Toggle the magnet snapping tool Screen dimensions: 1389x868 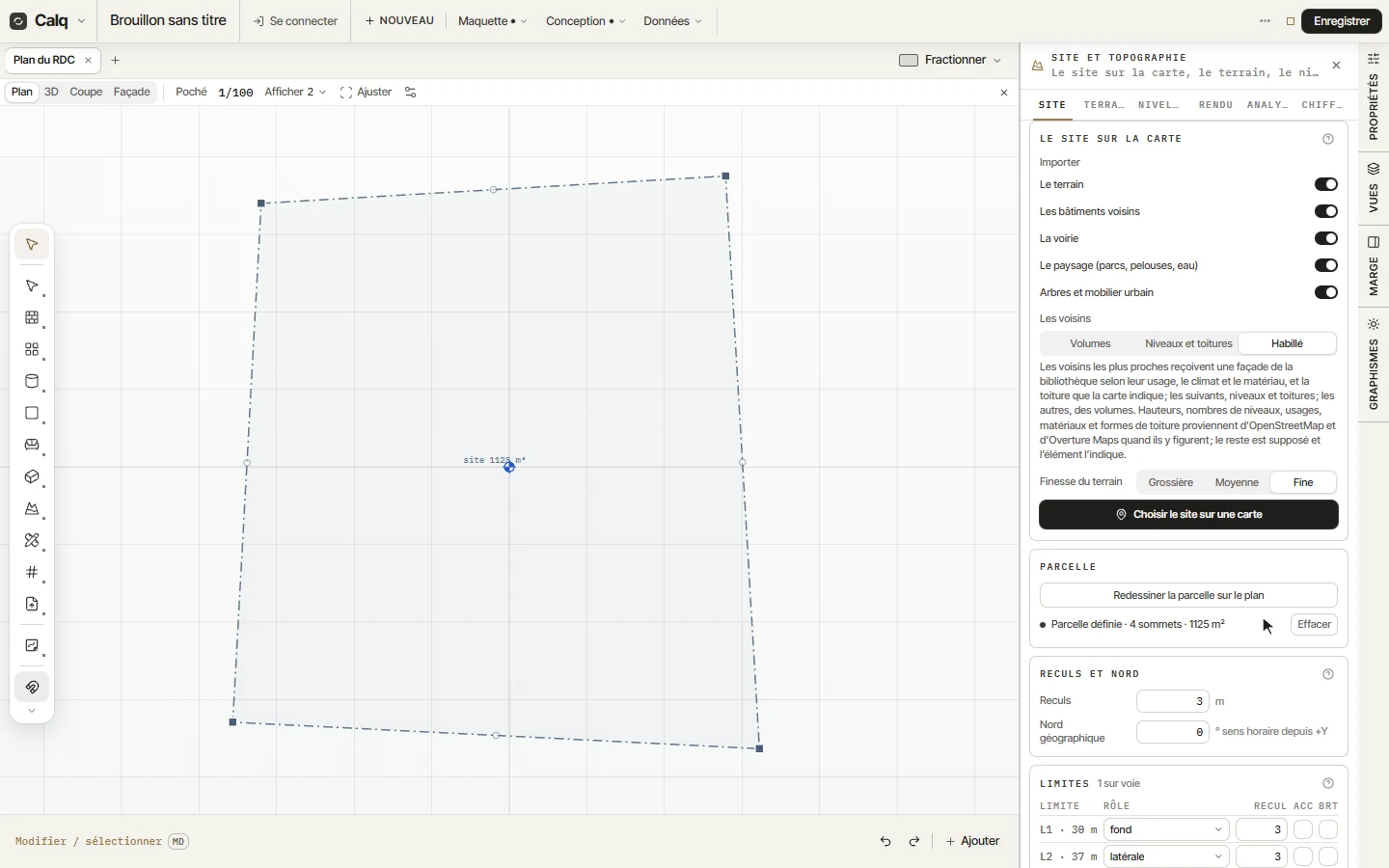point(32,688)
